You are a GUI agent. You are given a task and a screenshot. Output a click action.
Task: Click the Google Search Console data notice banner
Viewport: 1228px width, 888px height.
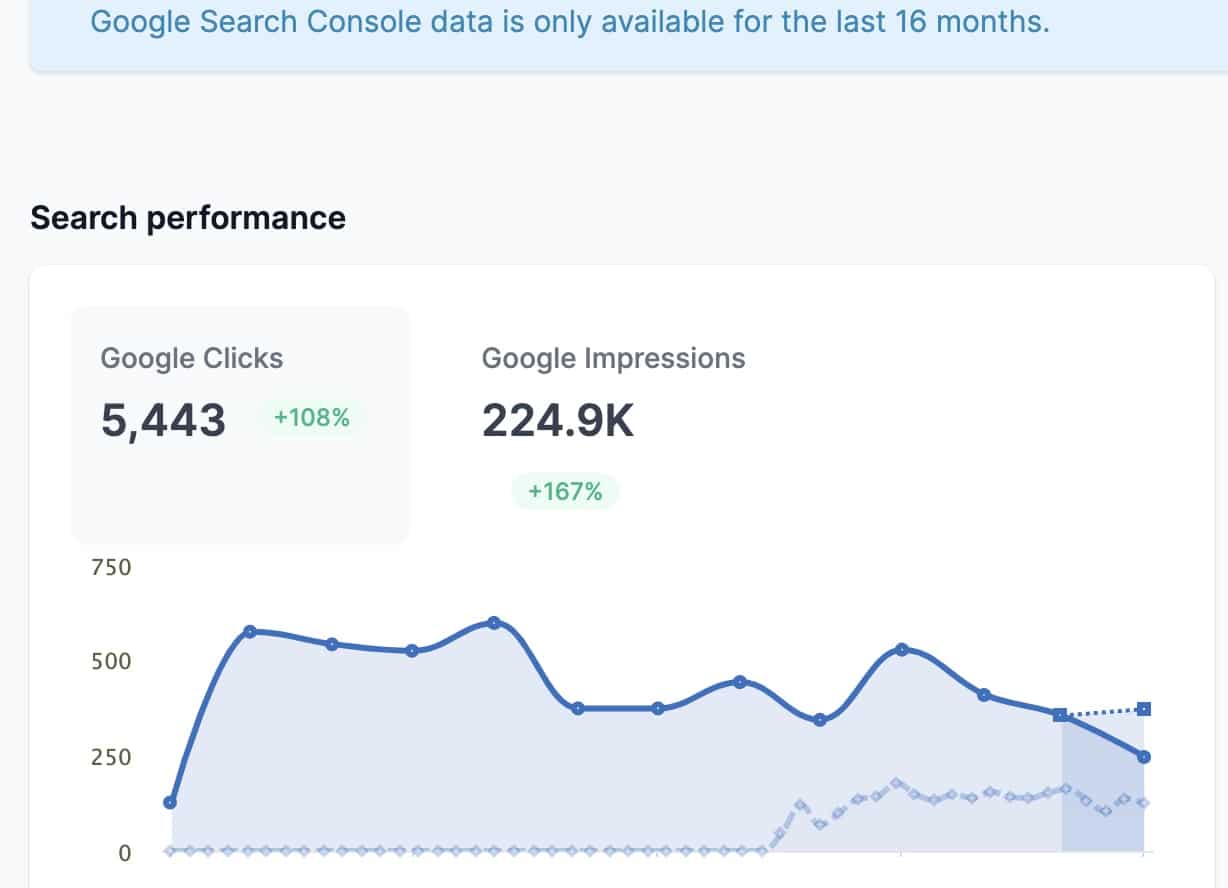[x=570, y=23]
